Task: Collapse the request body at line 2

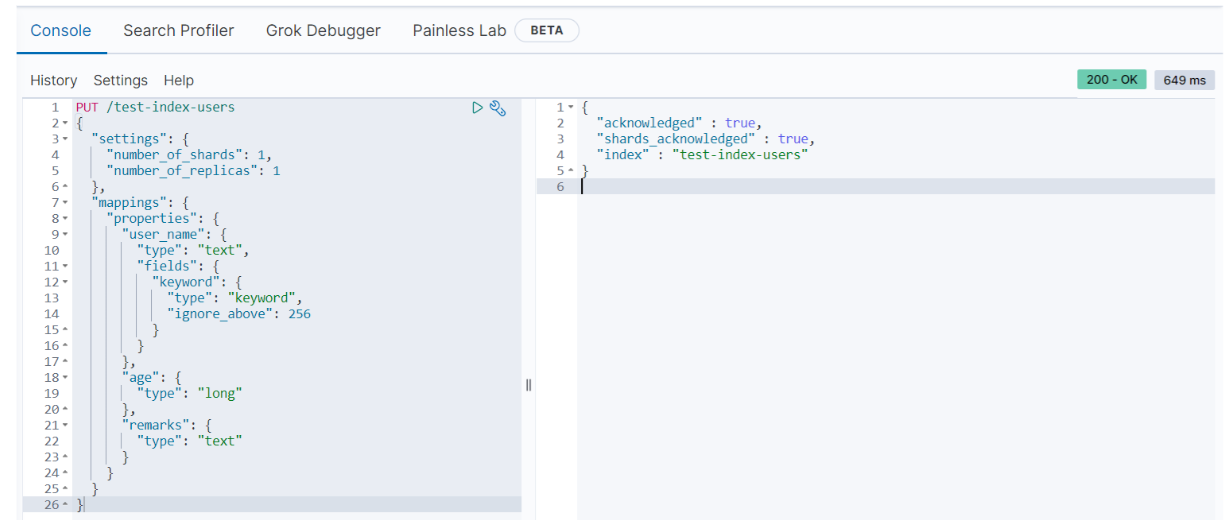Action: pos(65,123)
